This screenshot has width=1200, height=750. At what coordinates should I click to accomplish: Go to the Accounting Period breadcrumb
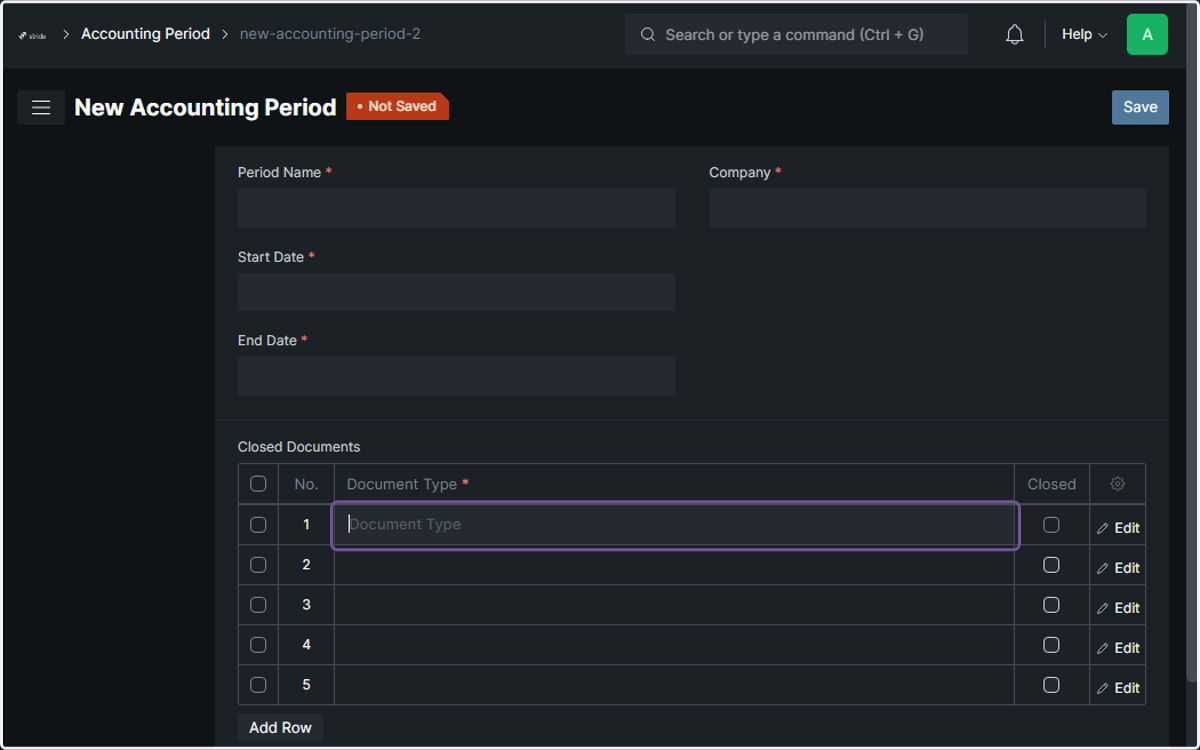pyautogui.click(x=145, y=34)
